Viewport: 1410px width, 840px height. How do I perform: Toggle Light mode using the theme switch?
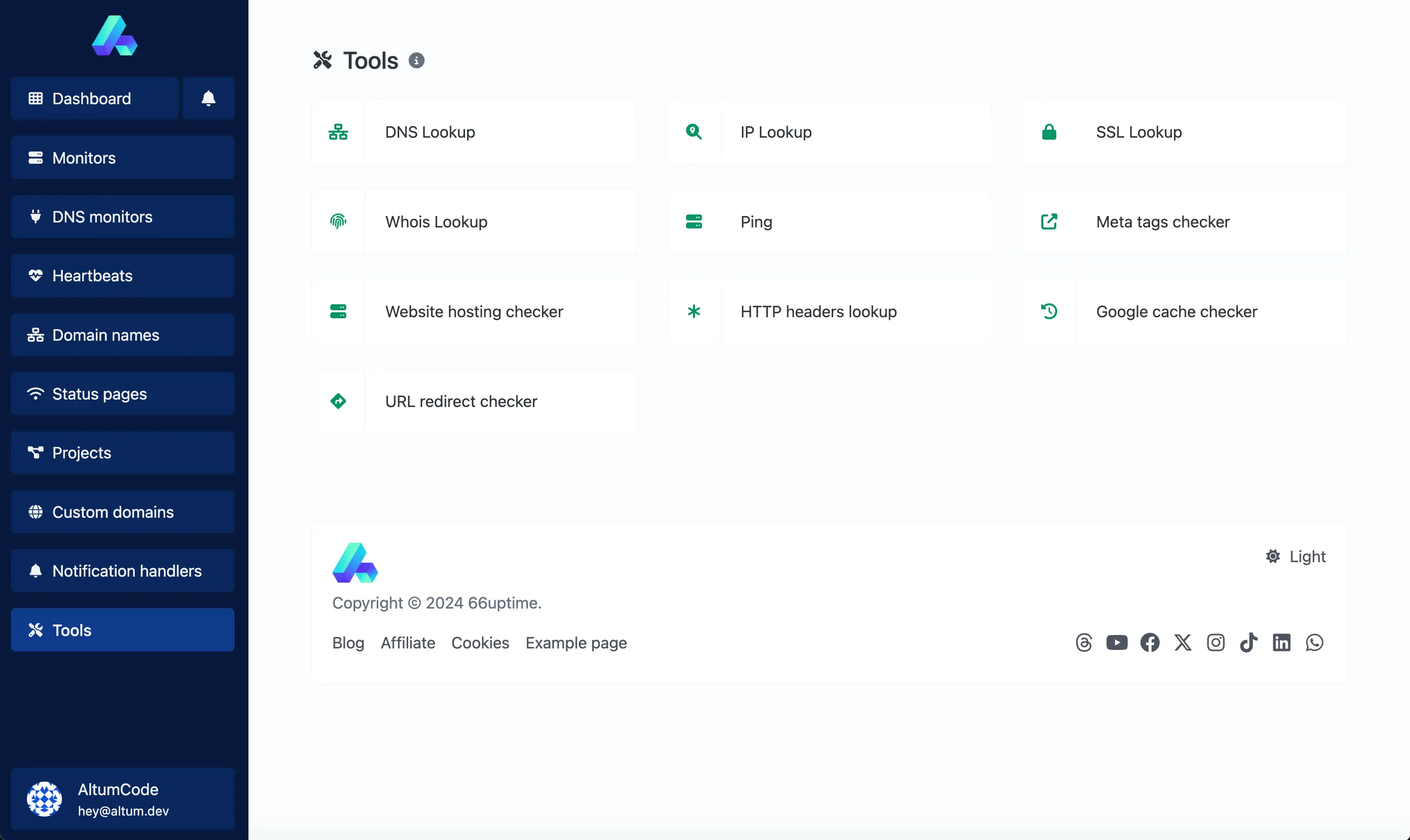coord(1296,556)
